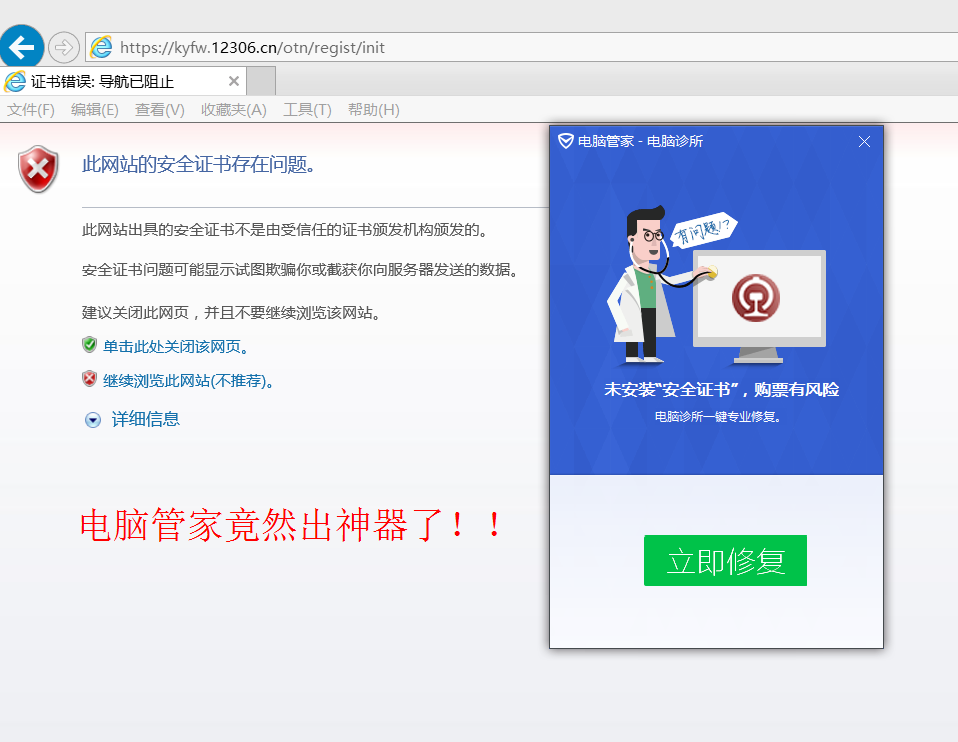958x742 pixels.
Task: Open the 编辑(E) menu
Action: coord(94,110)
